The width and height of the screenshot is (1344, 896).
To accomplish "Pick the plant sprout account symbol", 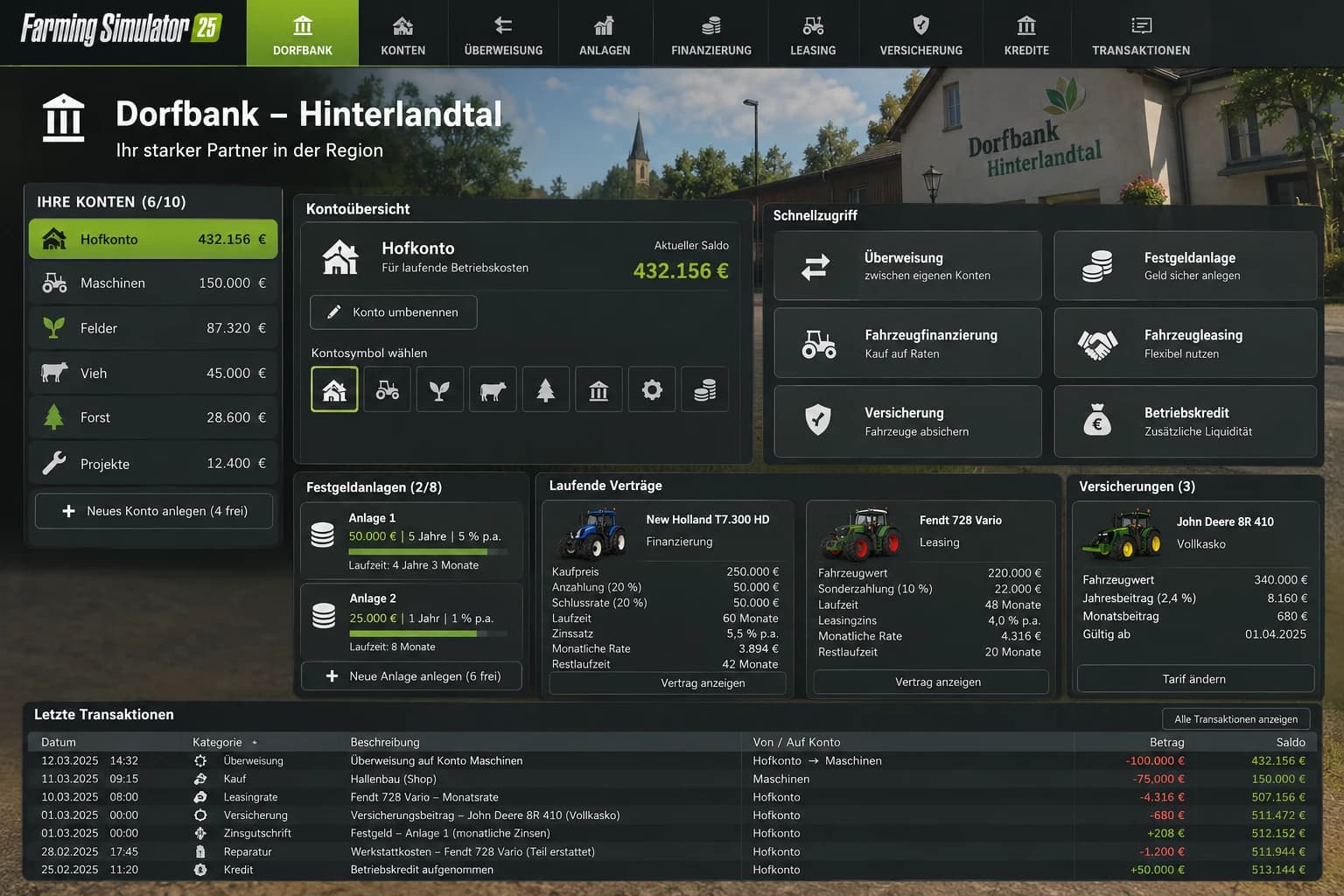I will pos(440,389).
